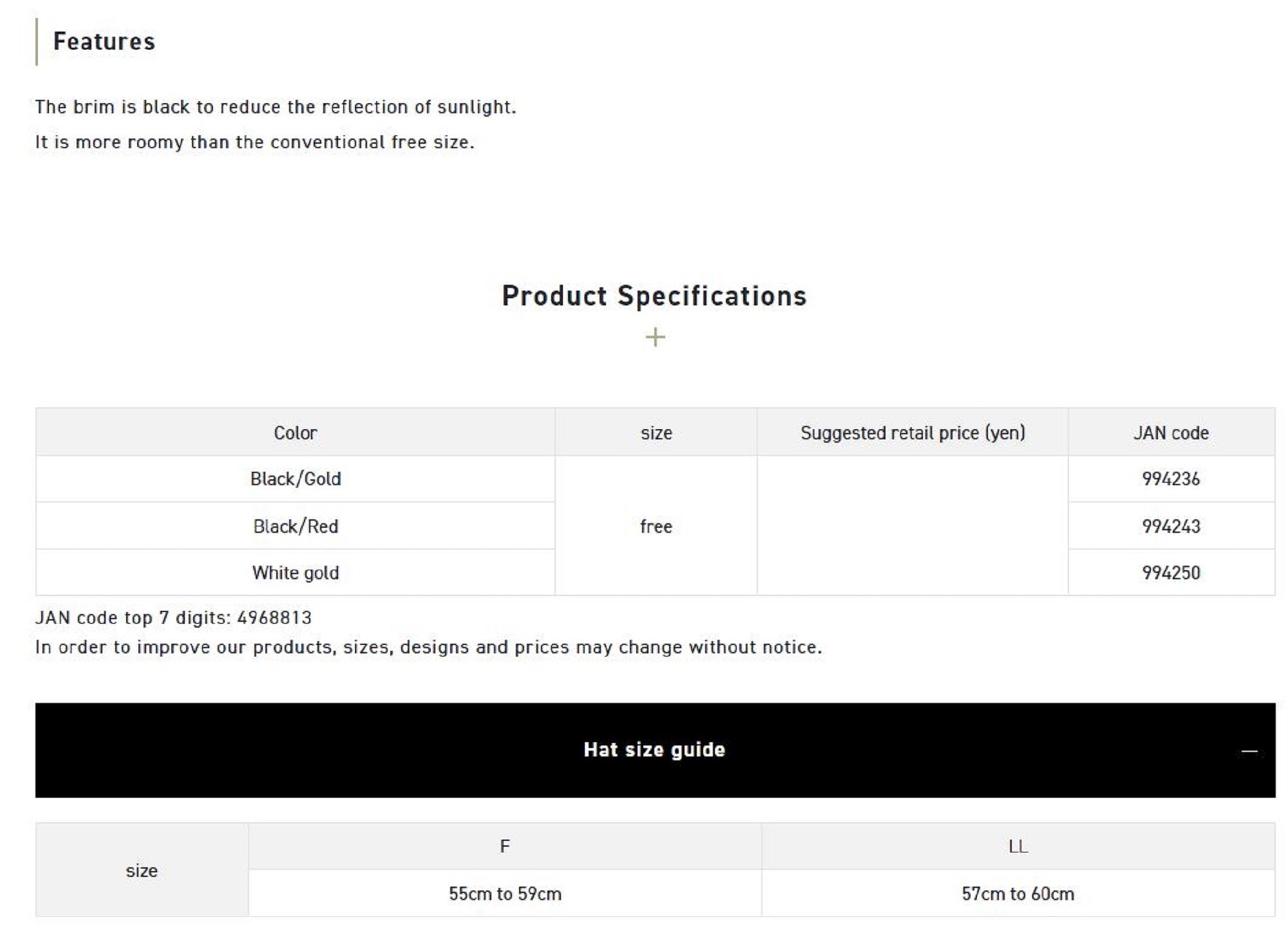Viewport: 1288px width, 933px height.
Task: Click the JAN code top 7 digits note
Action: pos(173,617)
